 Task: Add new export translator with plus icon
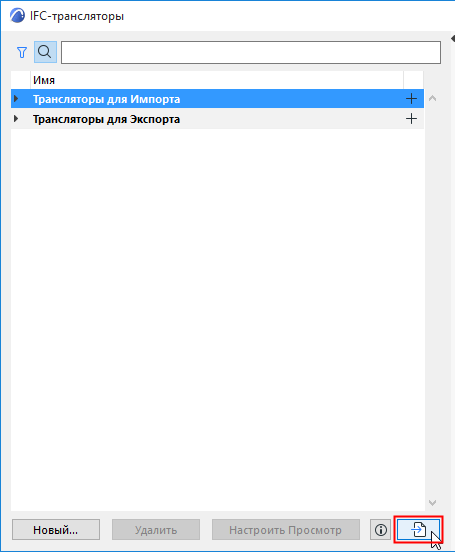411,119
